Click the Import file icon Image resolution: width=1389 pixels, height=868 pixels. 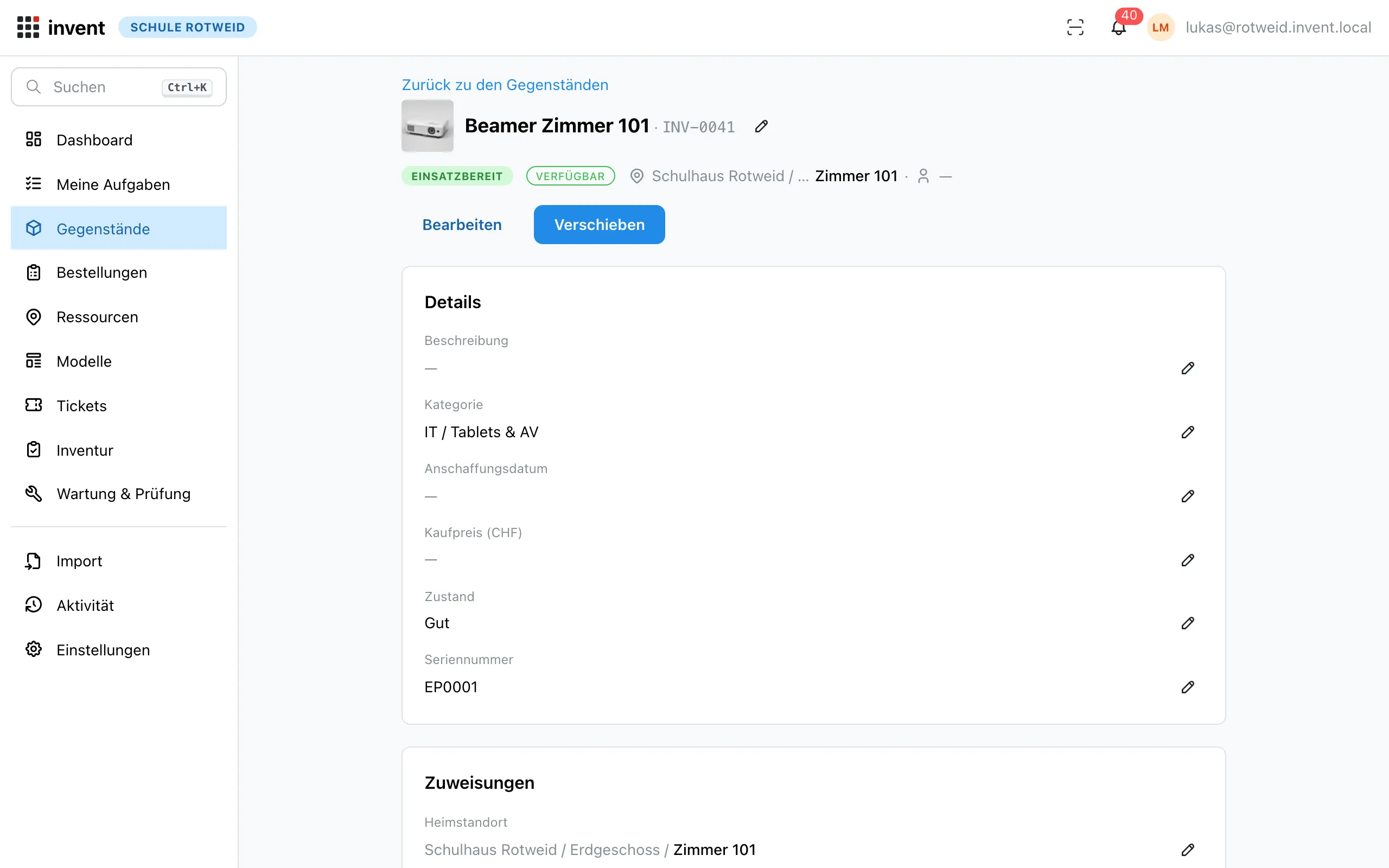[34, 561]
